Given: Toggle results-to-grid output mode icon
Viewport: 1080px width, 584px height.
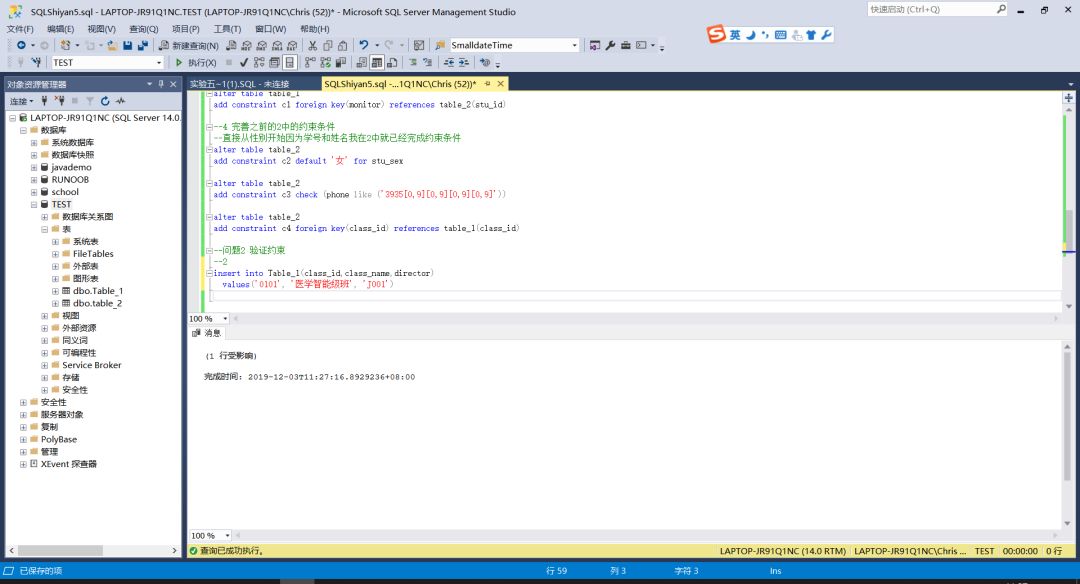Looking at the screenshot, I should 377,63.
